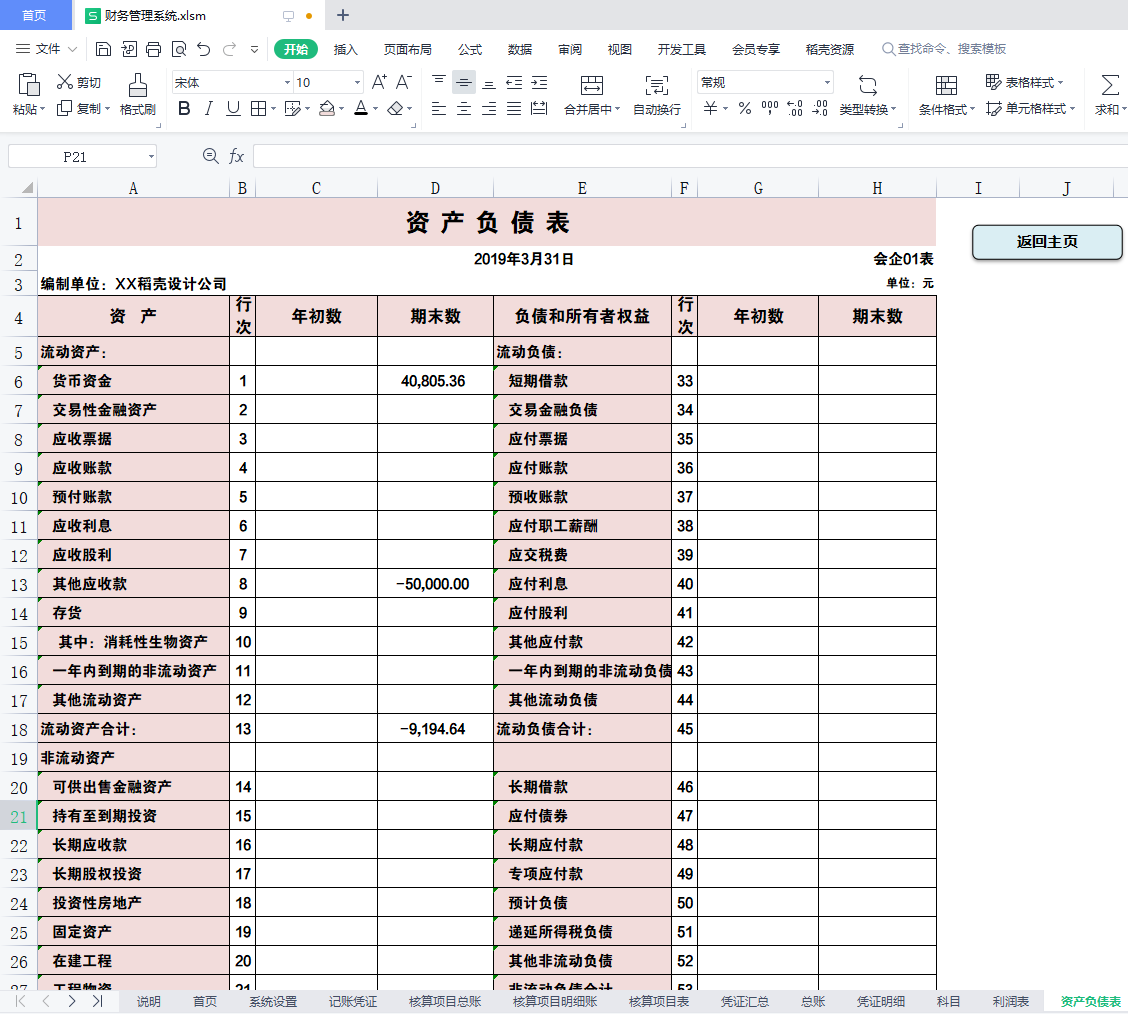Click inside the Name Box showing P21
The image size is (1128, 1014).
[75, 156]
